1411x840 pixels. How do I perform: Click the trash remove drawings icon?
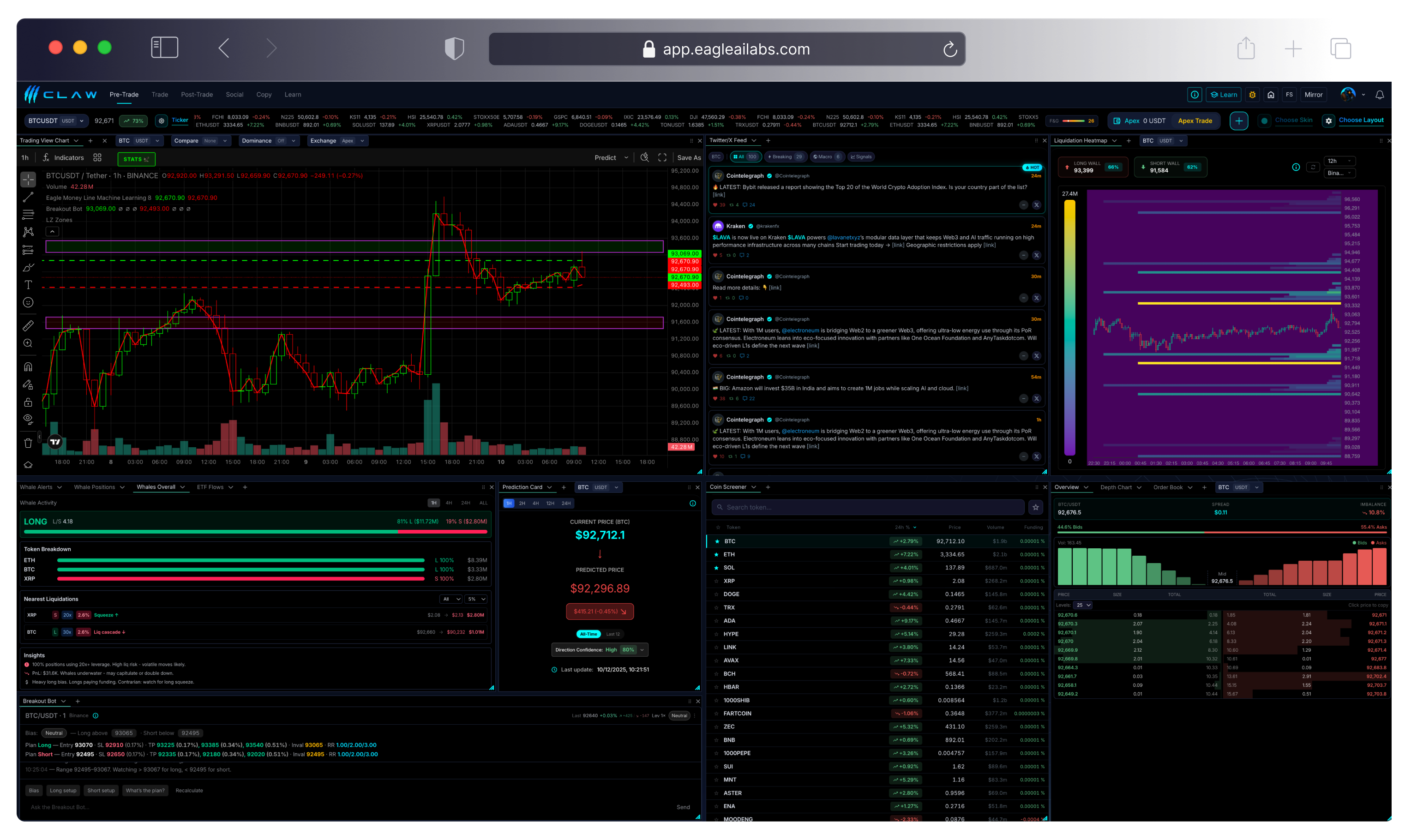28,443
